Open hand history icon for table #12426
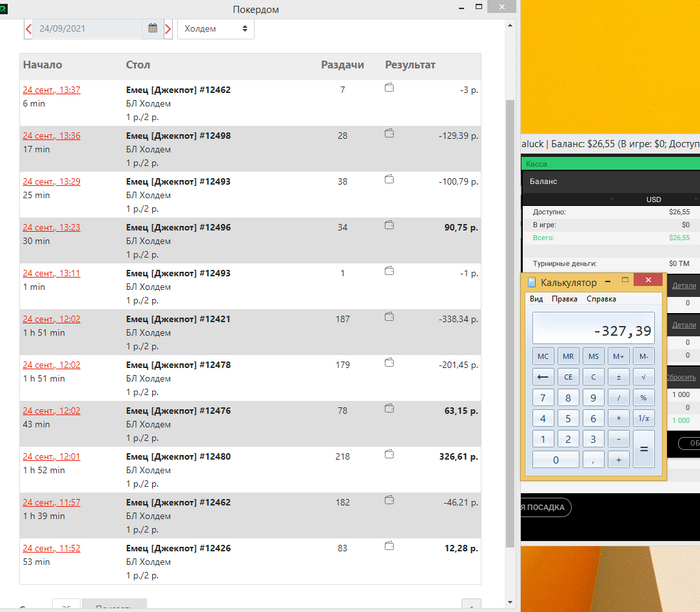 point(389,545)
